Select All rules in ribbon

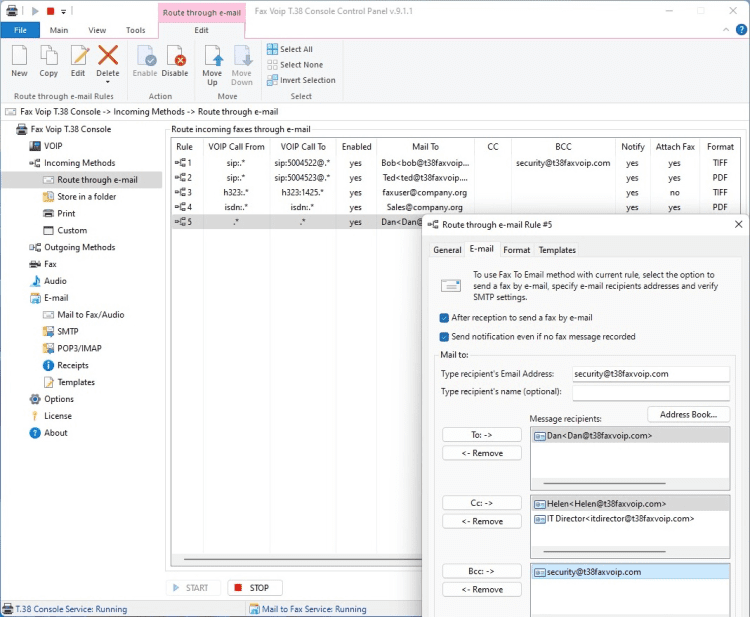pyautogui.click(x=289, y=49)
